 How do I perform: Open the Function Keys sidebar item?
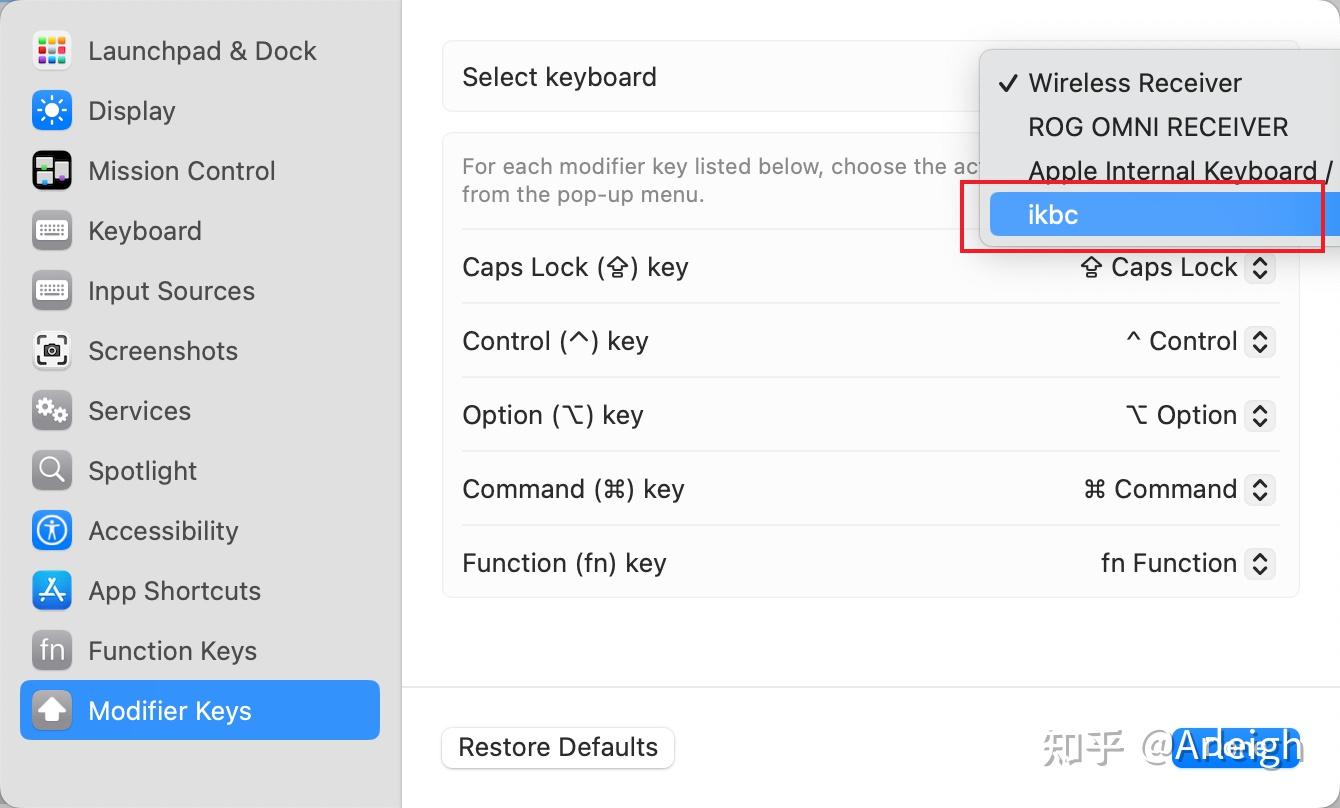click(x=172, y=651)
